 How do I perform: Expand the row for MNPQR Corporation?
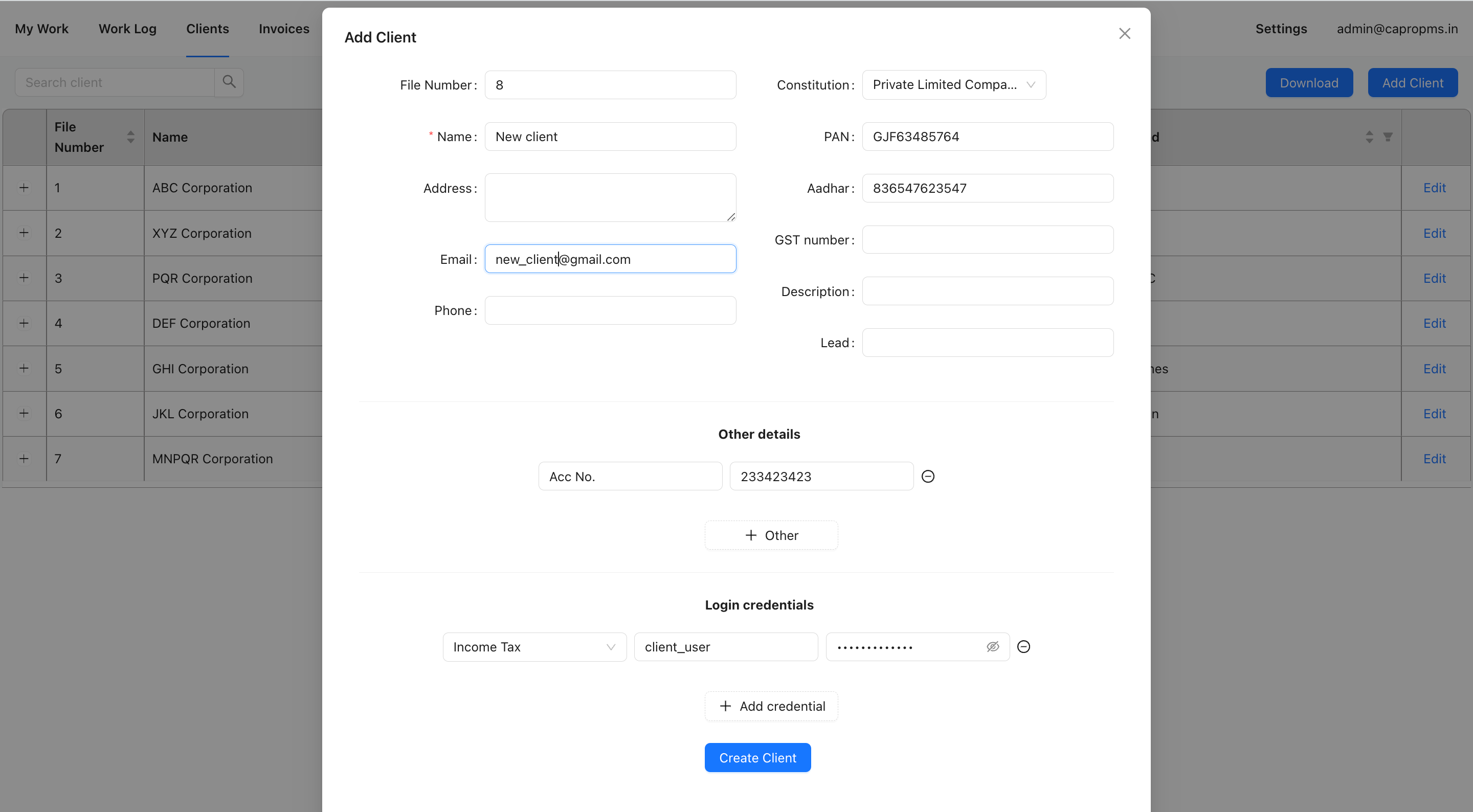pyautogui.click(x=24, y=458)
